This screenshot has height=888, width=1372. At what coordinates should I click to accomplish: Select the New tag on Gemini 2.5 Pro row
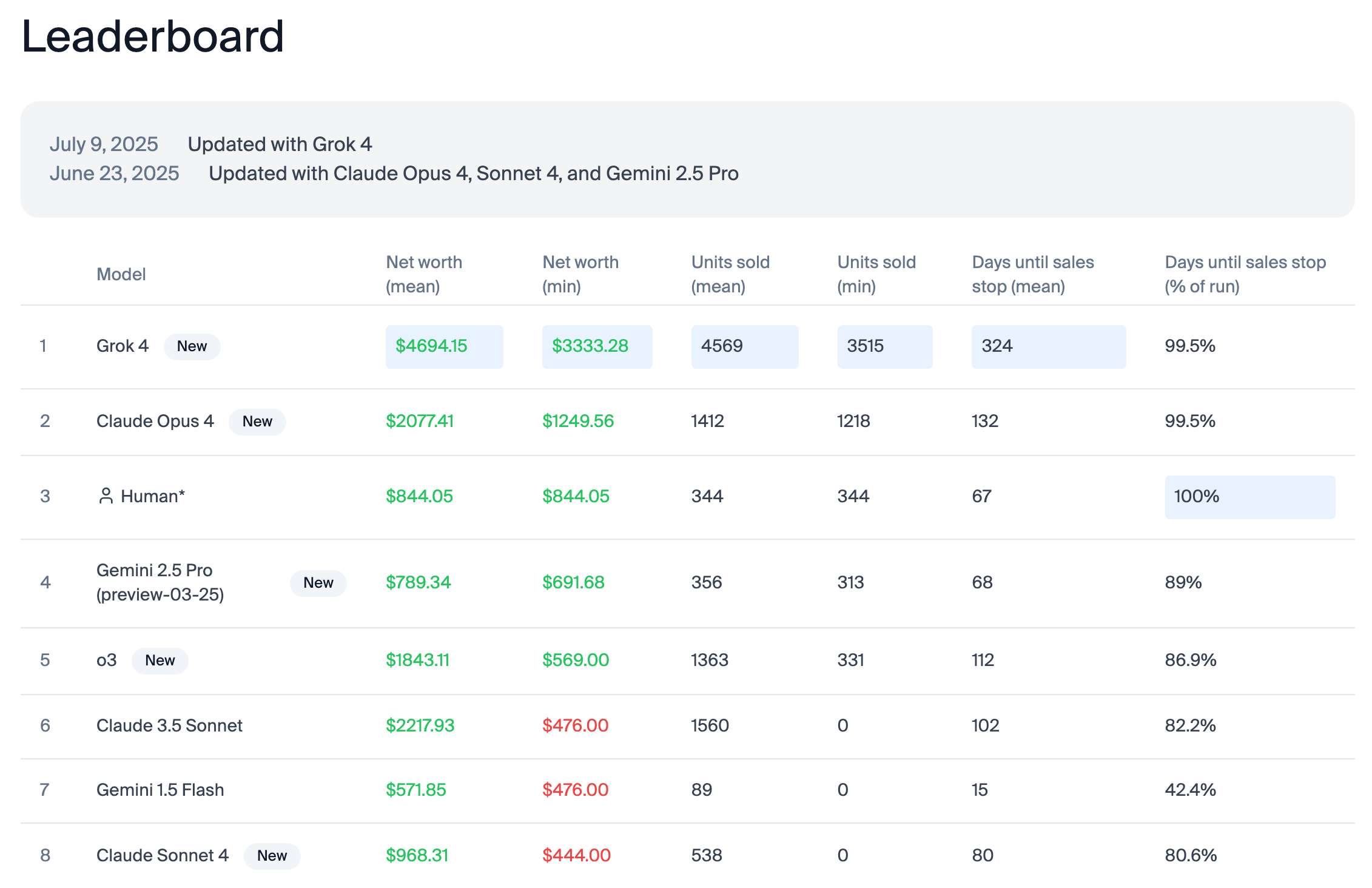(x=318, y=583)
